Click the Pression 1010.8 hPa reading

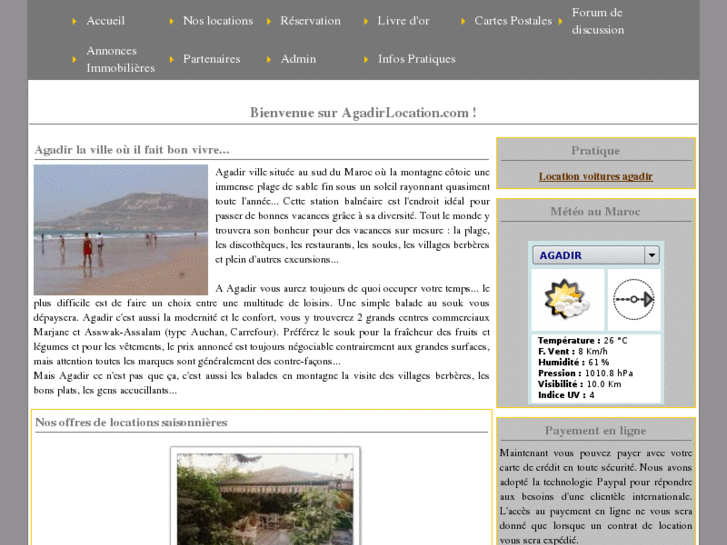click(x=585, y=373)
